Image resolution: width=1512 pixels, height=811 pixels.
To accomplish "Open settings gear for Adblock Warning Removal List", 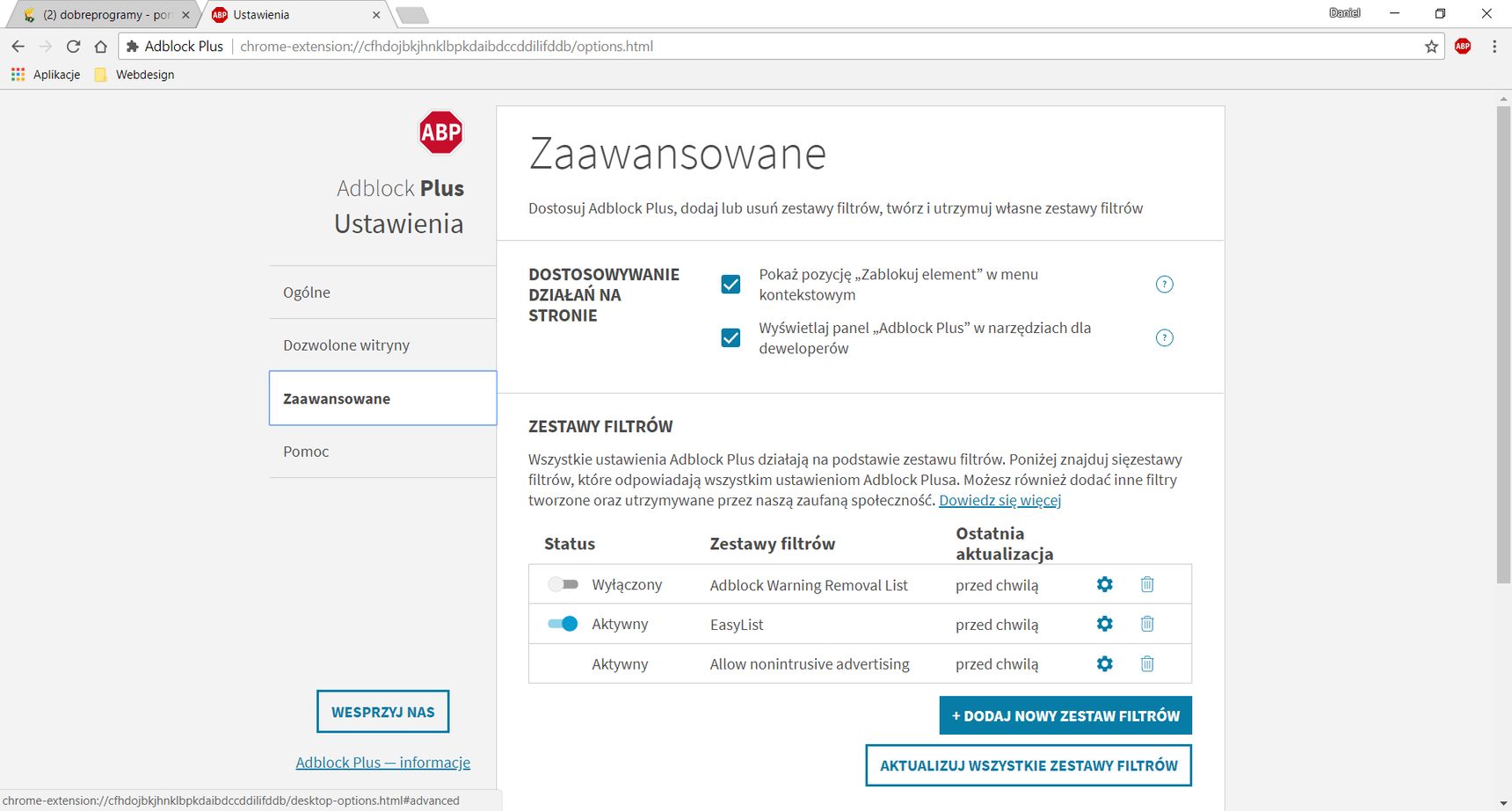I will (x=1105, y=584).
